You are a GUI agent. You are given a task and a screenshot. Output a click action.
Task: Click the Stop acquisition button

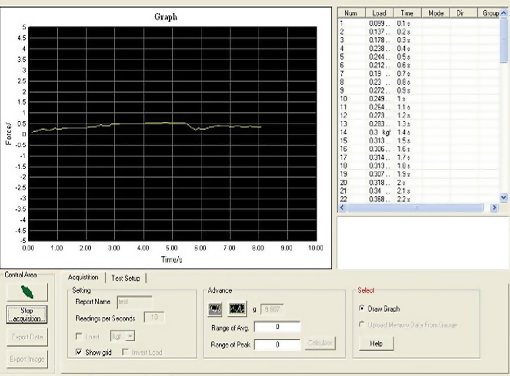[27, 314]
